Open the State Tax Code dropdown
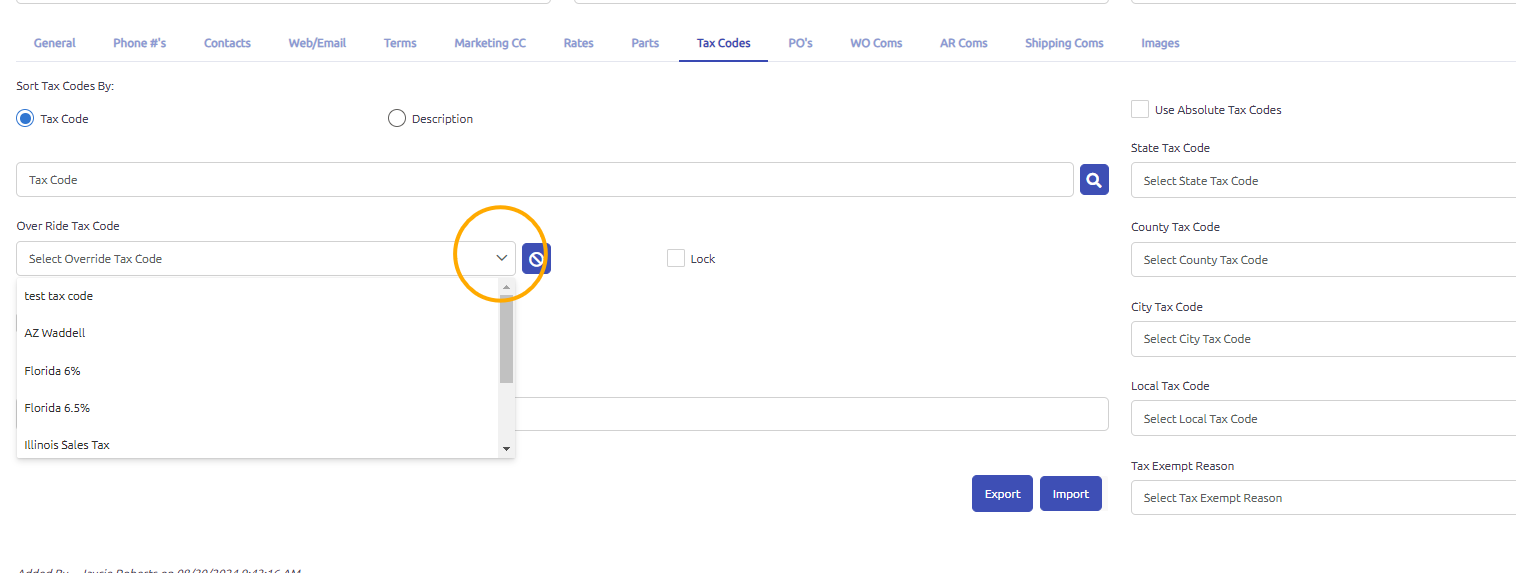 coord(1323,180)
